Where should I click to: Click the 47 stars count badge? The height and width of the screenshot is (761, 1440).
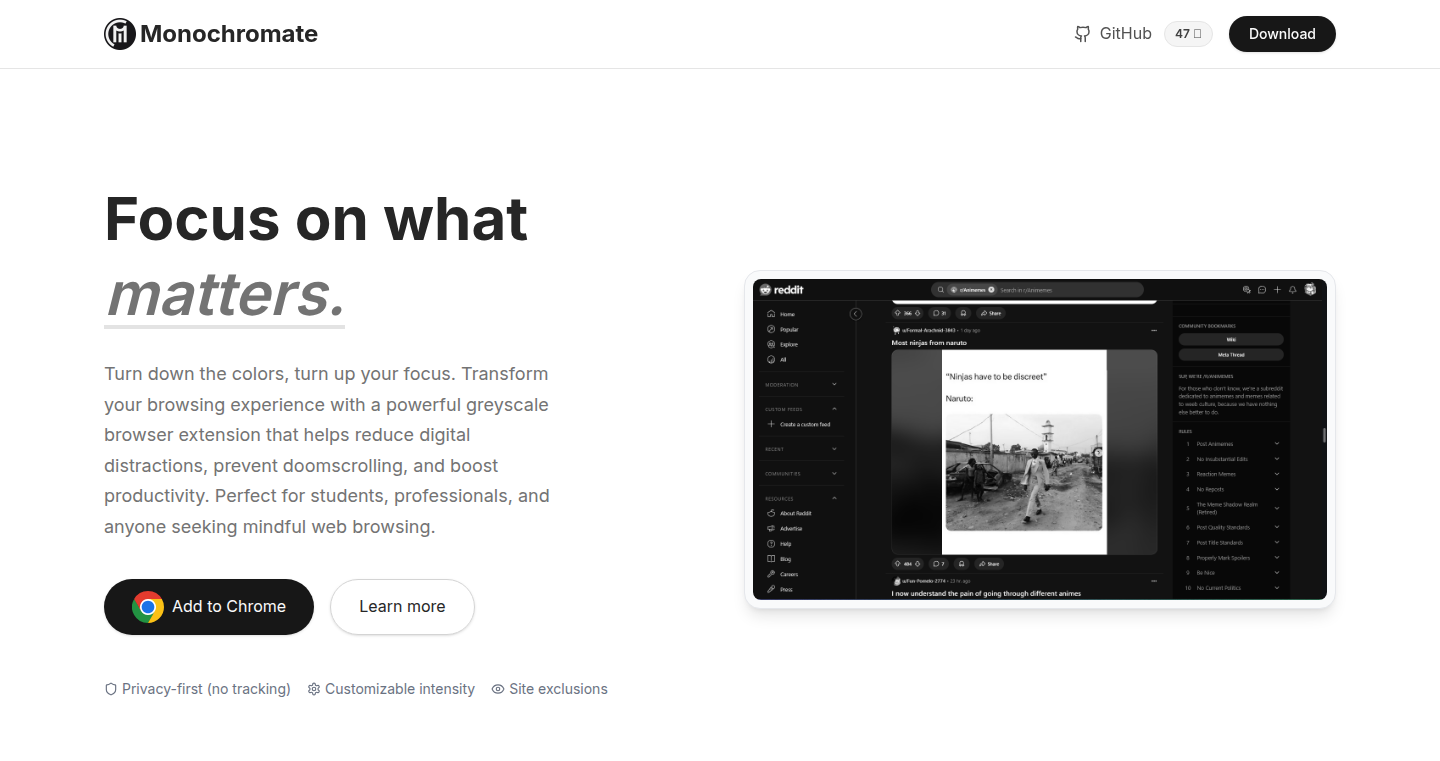(x=1188, y=34)
